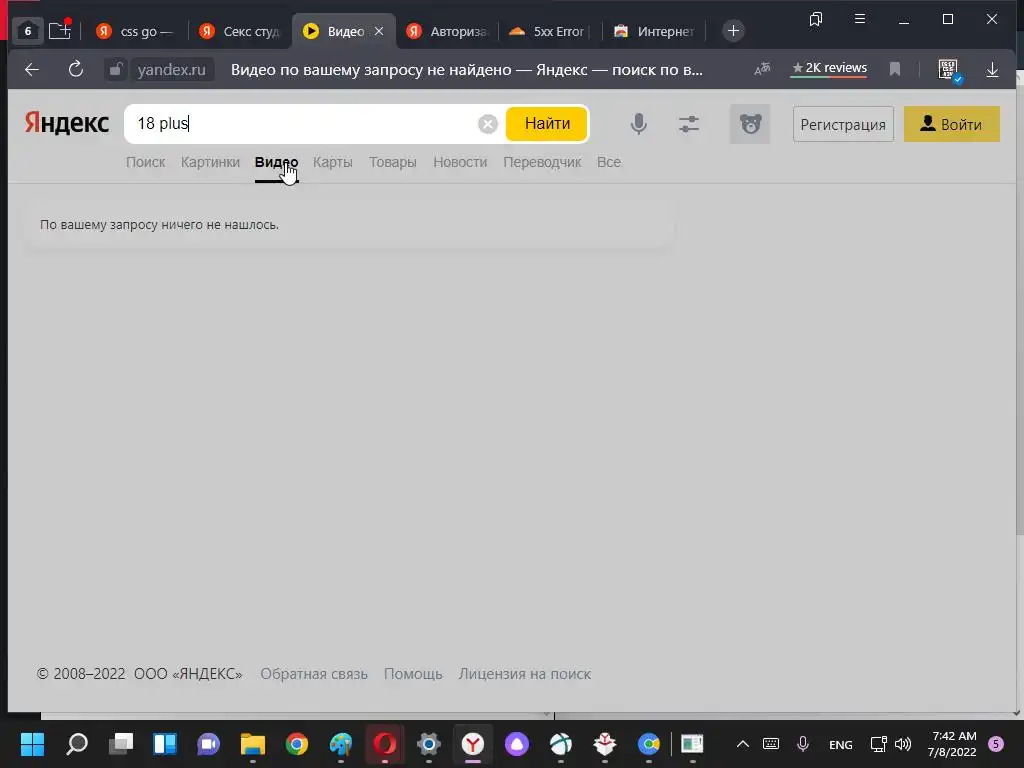Switch to the Интернет tab
The image size is (1024, 768).
(654, 31)
